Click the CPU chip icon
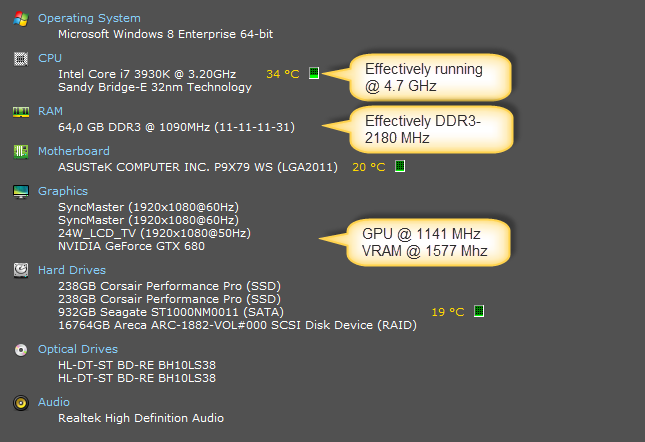The width and height of the screenshot is (645, 442). (20, 59)
